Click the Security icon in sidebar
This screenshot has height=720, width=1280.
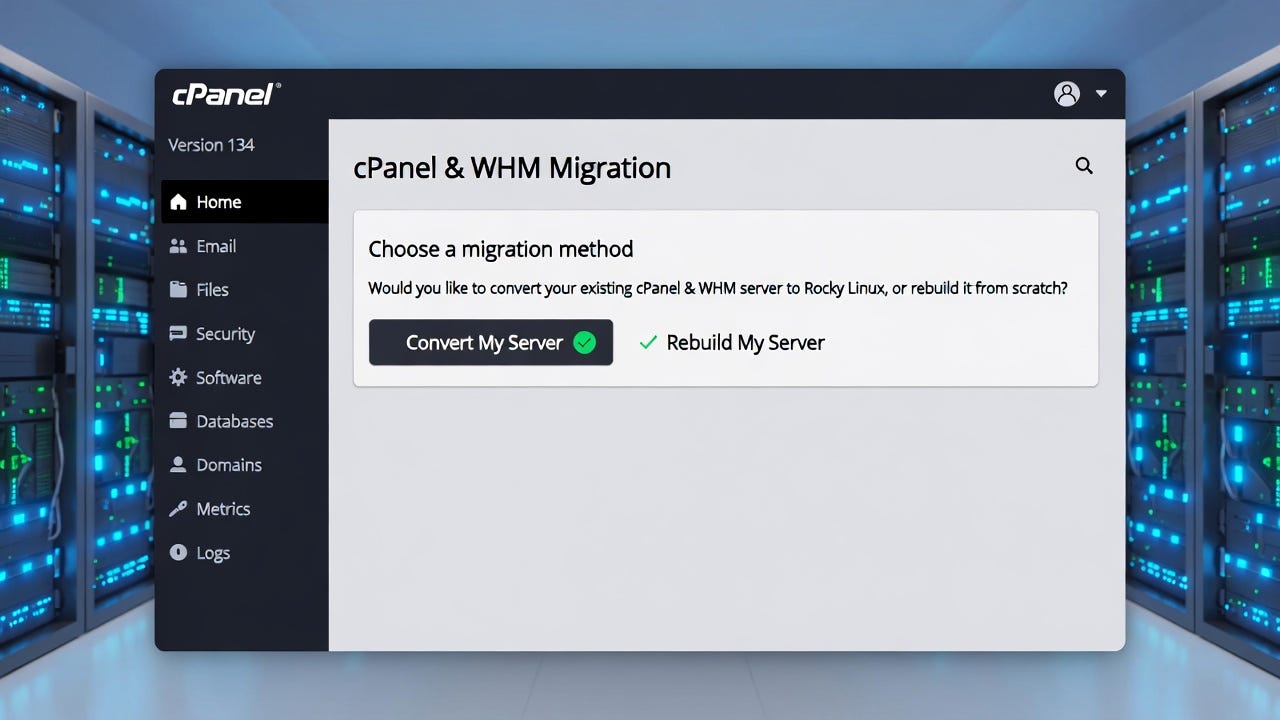pyautogui.click(x=178, y=333)
